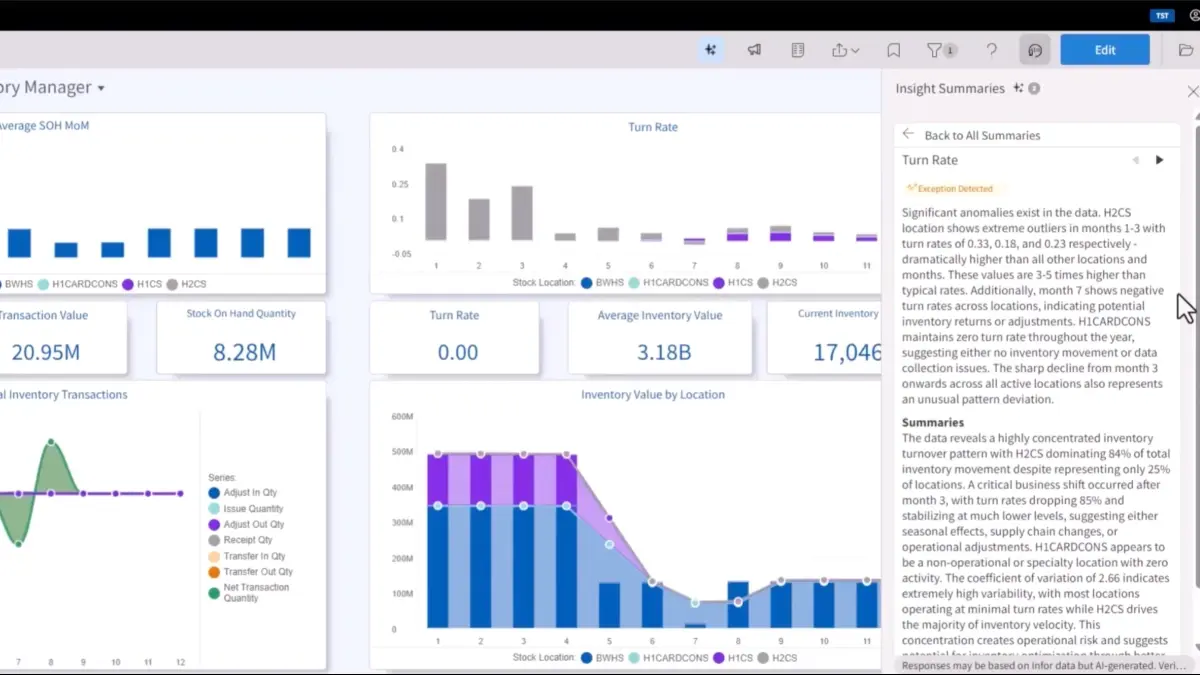Open the share export dropdown
Screen dimensions: 1200x675
[845, 50]
